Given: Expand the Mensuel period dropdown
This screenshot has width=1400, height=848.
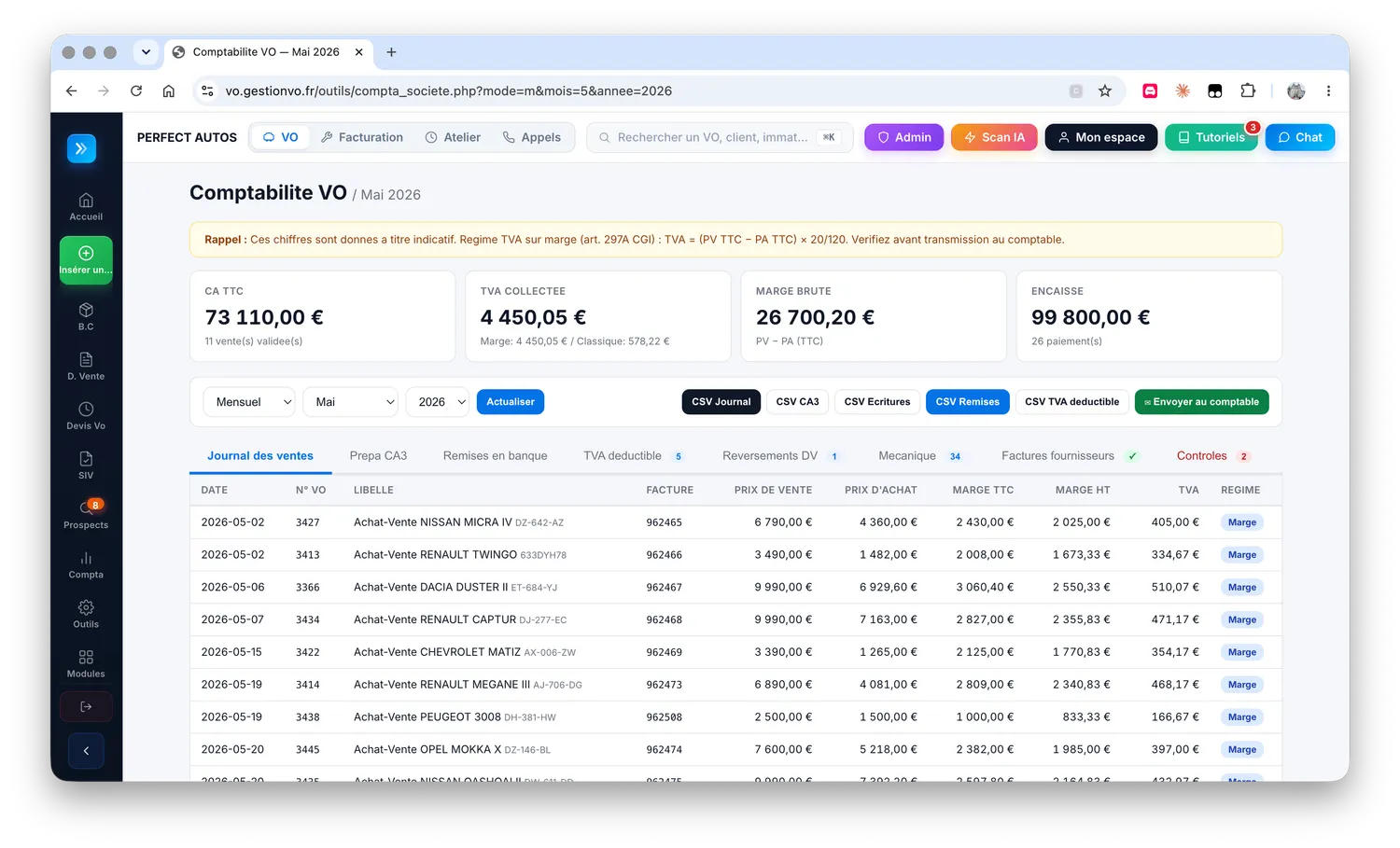Looking at the screenshot, I should [x=249, y=402].
